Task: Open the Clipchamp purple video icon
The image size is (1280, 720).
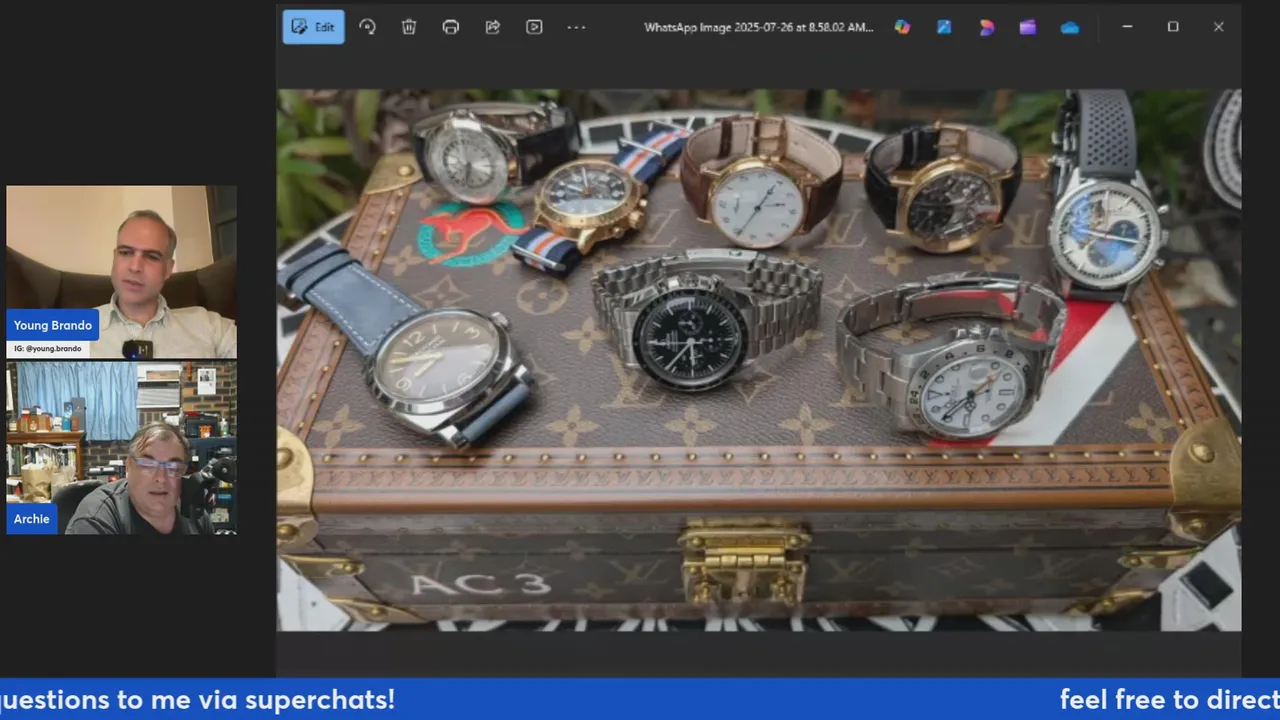Action: tap(1028, 27)
